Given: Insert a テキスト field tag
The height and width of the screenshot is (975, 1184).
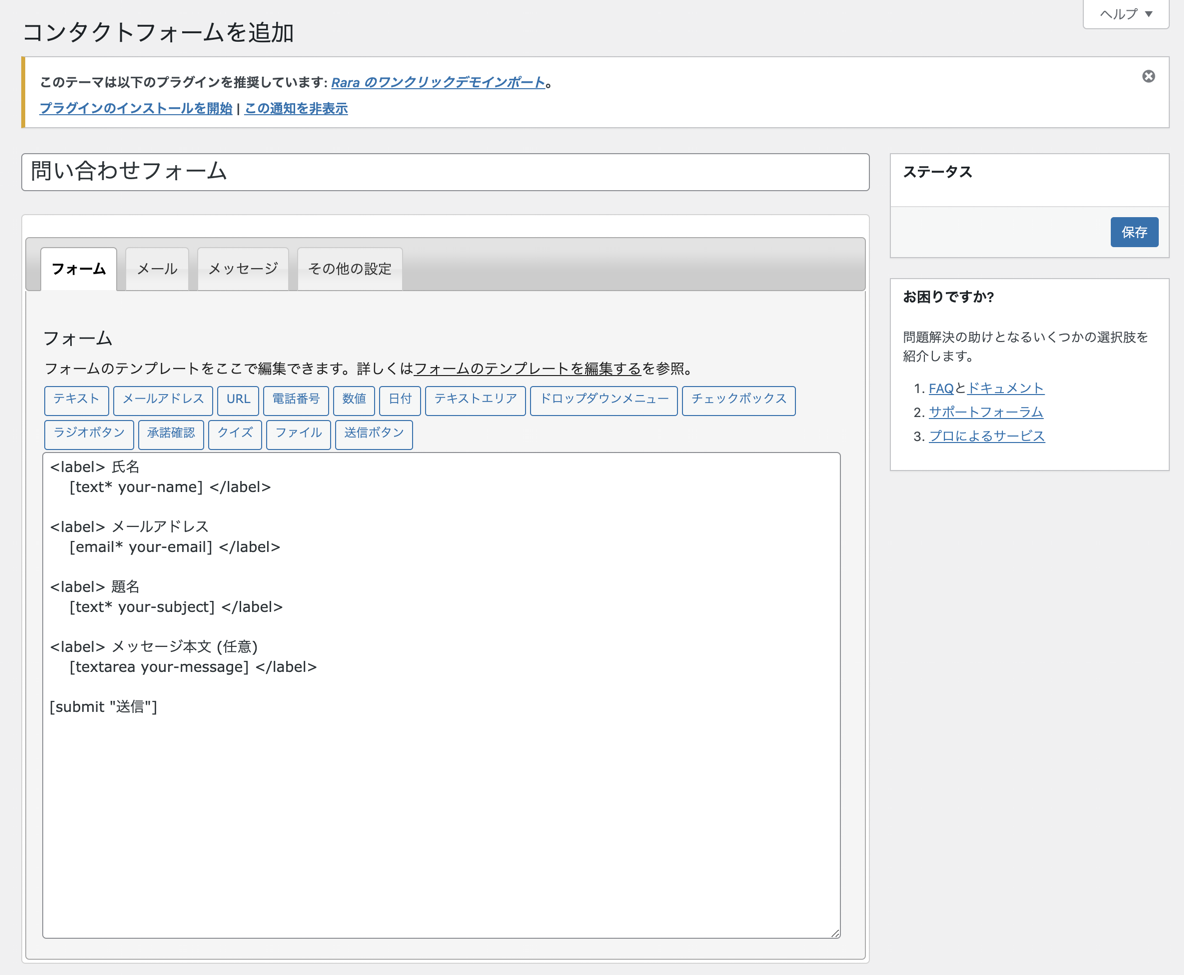Looking at the screenshot, I should pos(76,400).
